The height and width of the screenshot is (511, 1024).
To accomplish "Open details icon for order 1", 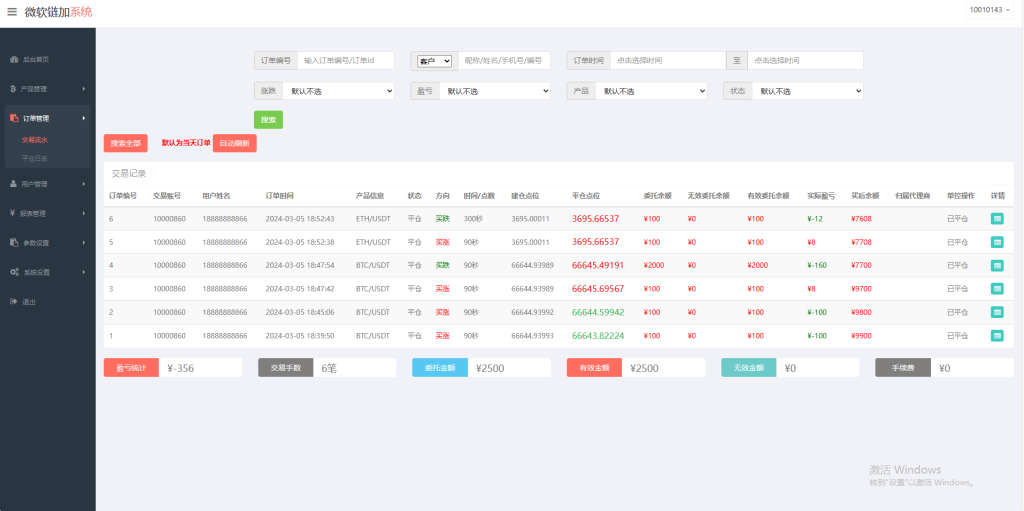I will pos(997,335).
